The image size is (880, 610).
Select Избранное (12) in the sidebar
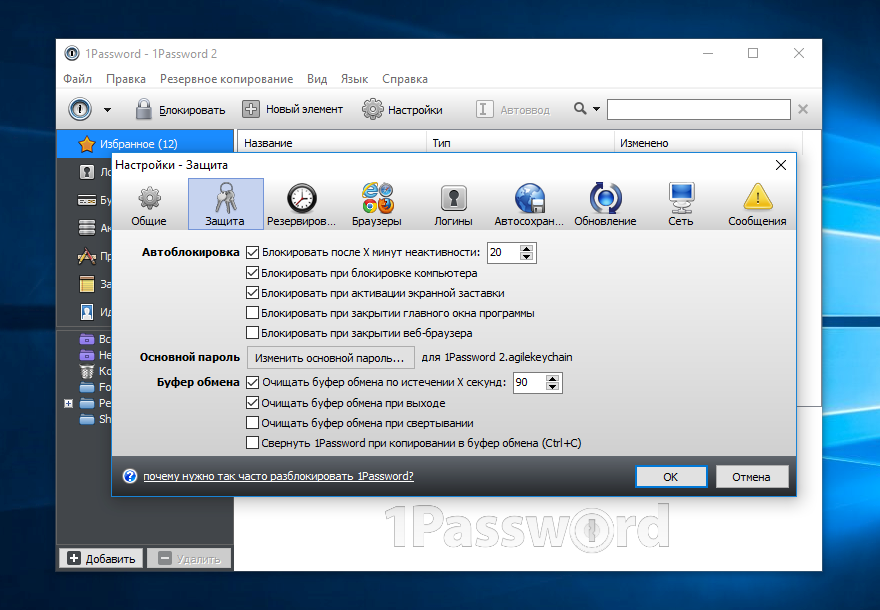pos(145,144)
